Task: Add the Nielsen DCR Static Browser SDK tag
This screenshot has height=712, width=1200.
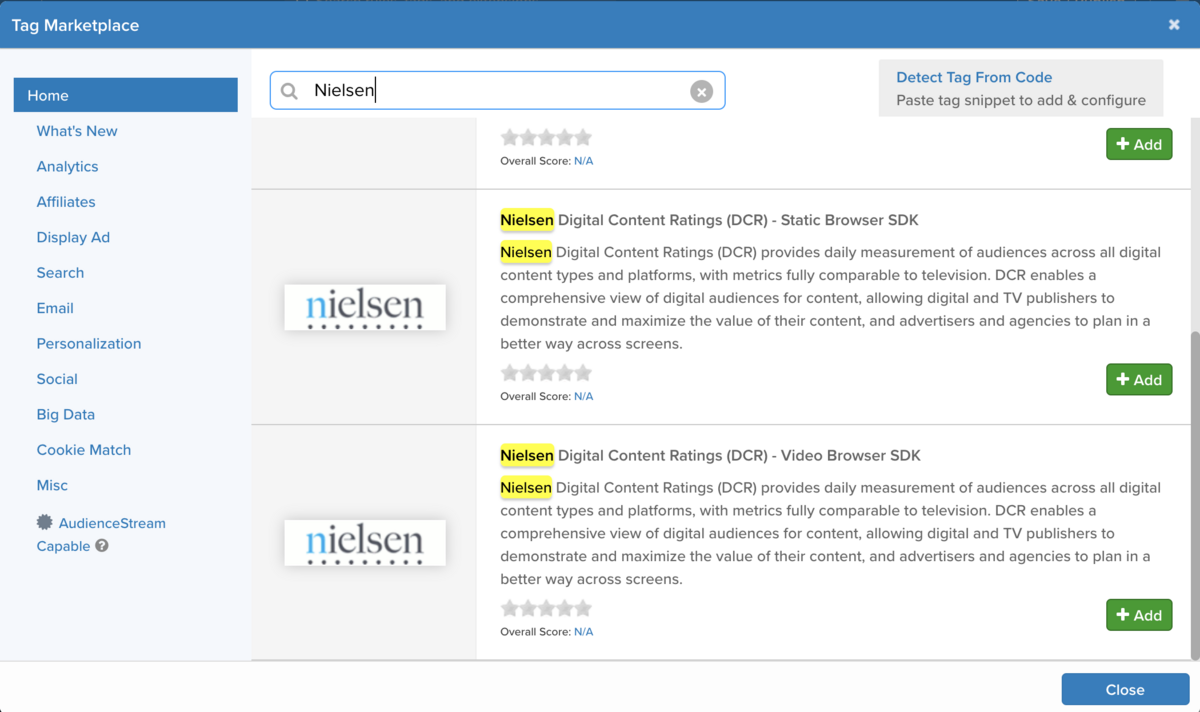Action: [x=1139, y=379]
